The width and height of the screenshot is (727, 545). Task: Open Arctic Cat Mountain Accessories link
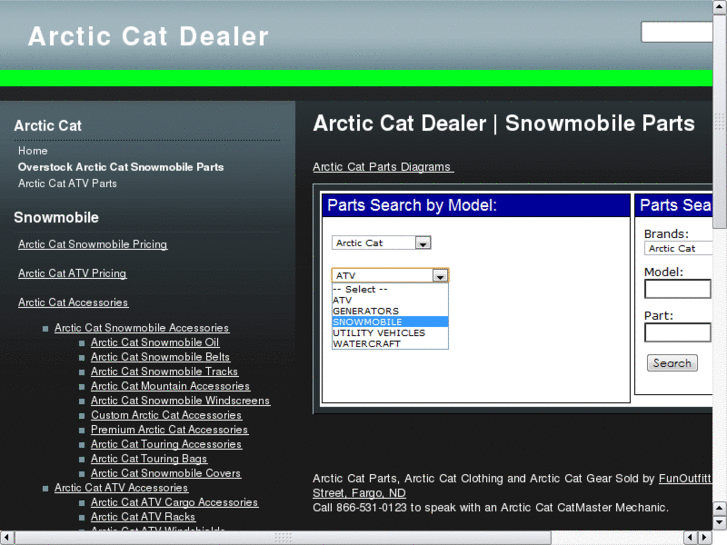tap(170, 386)
